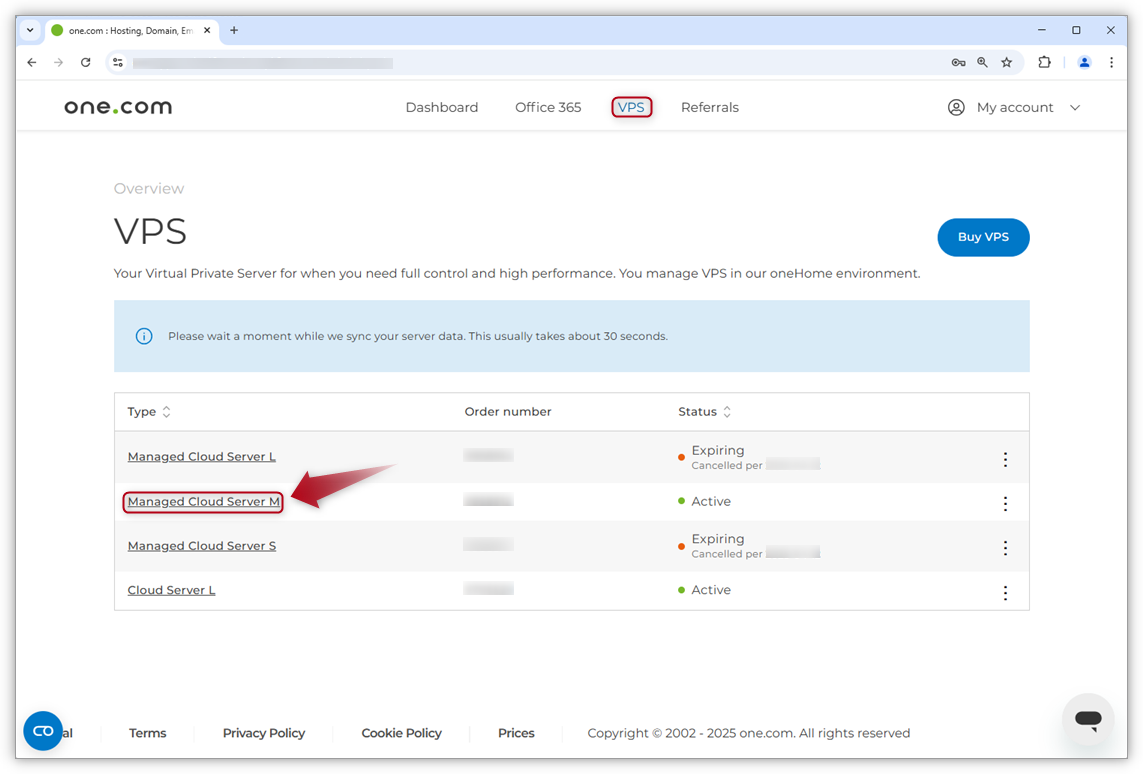Reload the page with the refresh icon
The image size is (1143, 774).
(85, 62)
